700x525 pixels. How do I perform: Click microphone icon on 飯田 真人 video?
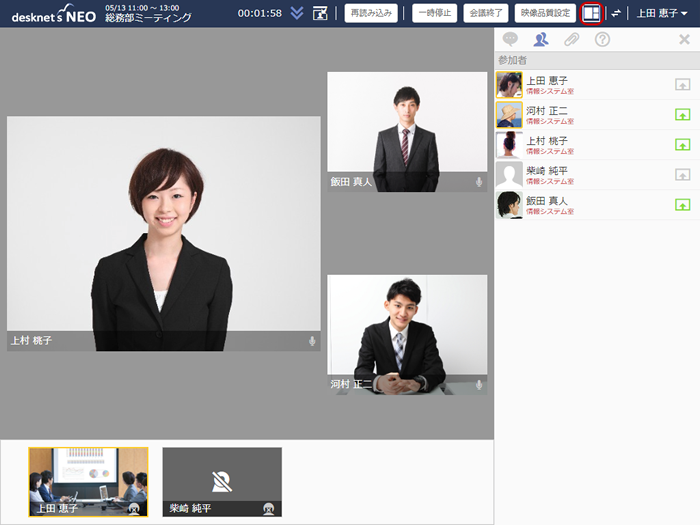pyautogui.click(x=479, y=182)
